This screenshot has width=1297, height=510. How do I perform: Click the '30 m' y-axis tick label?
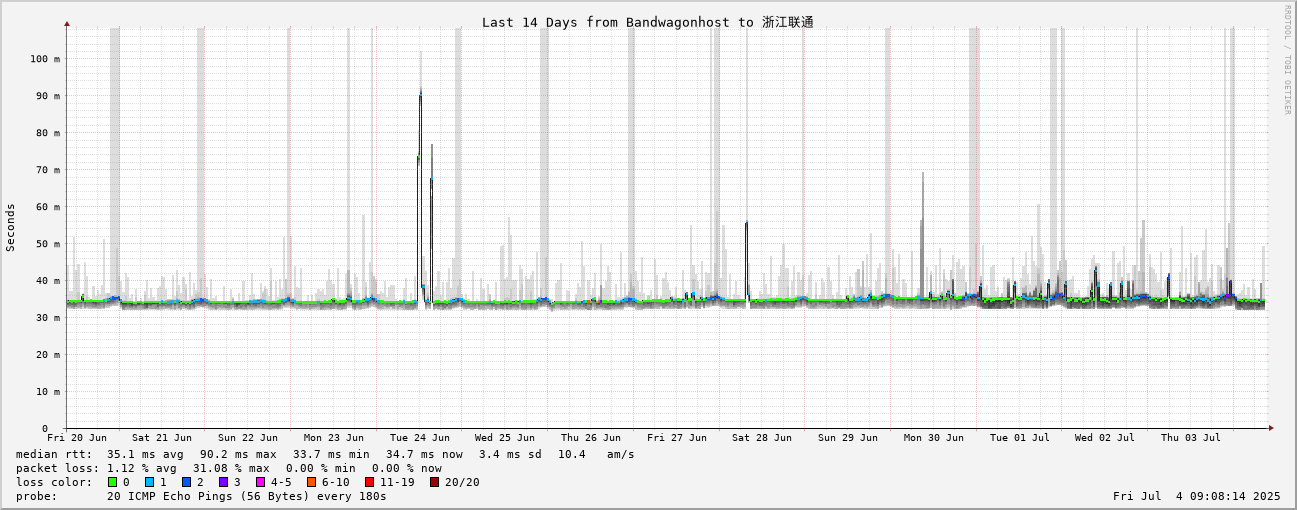click(x=47, y=318)
